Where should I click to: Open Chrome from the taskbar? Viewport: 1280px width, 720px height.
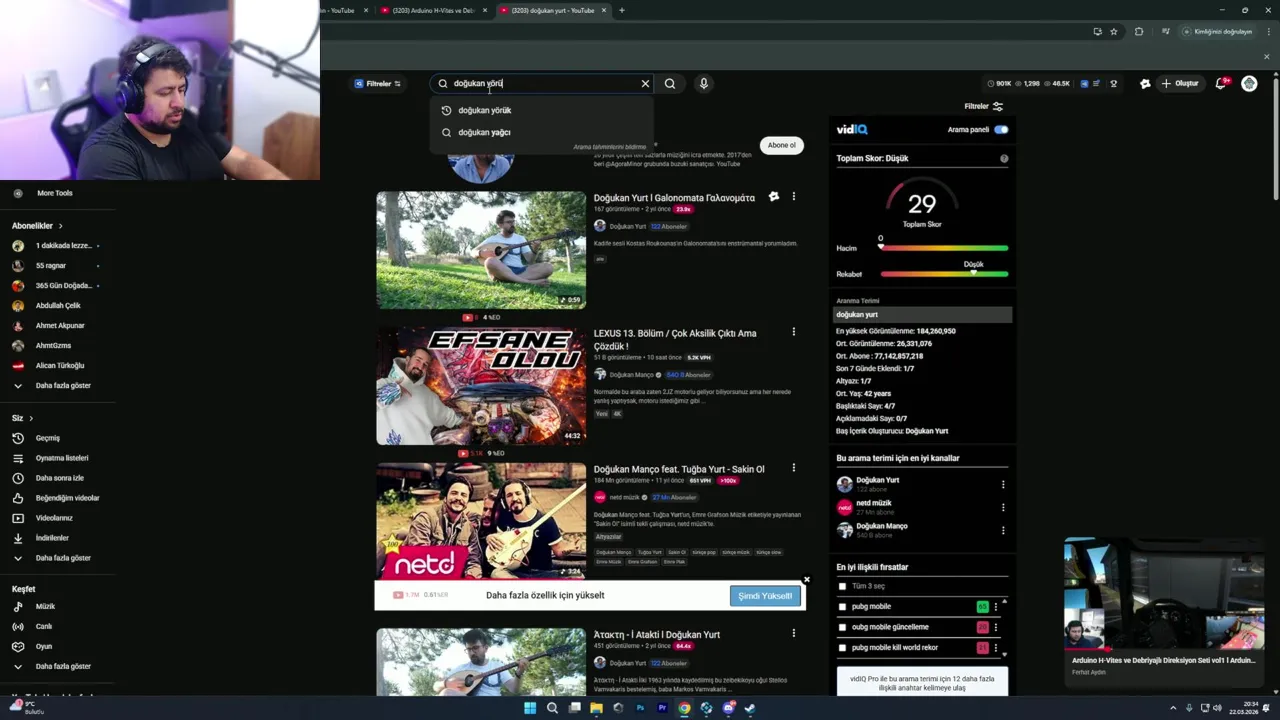click(684, 708)
